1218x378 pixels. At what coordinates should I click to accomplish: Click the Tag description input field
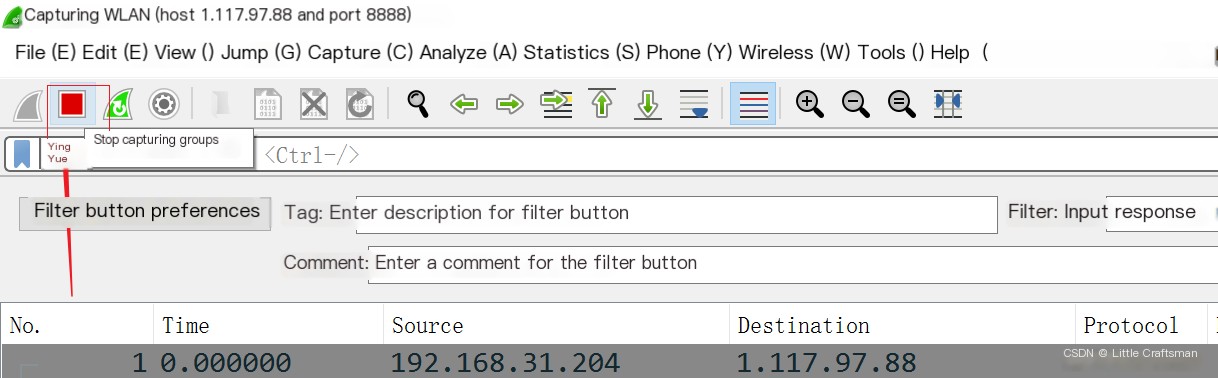tap(677, 214)
